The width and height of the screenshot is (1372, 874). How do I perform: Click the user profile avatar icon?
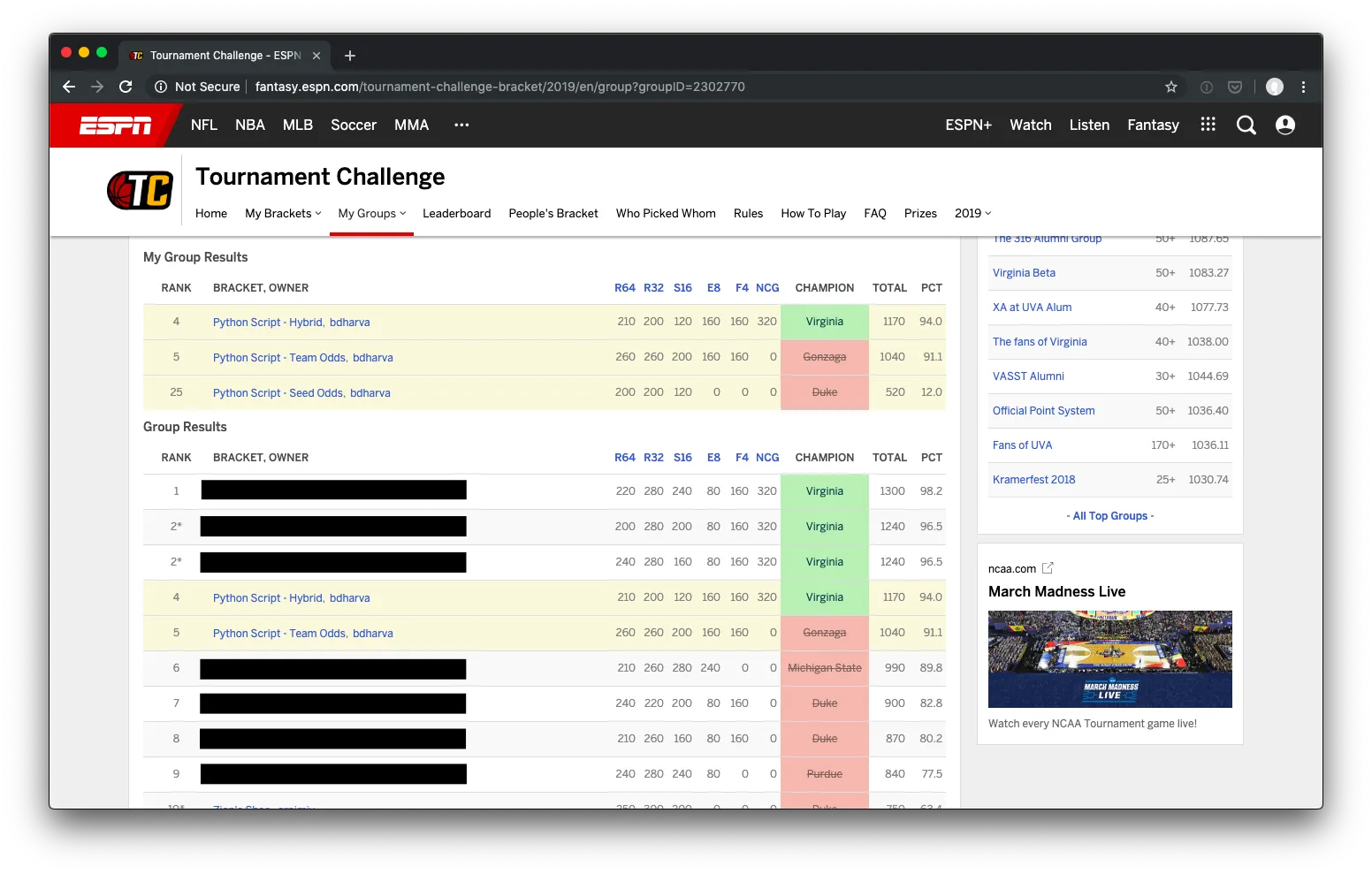(x=1285, y=125)
